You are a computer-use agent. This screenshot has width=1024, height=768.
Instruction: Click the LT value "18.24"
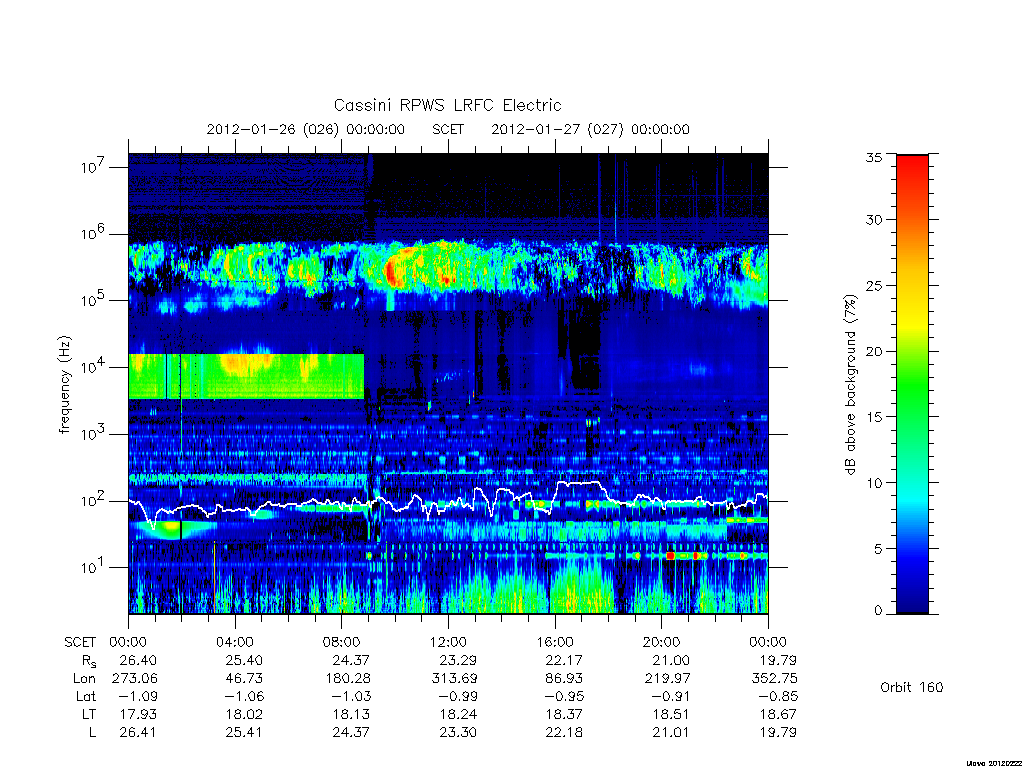(x=458, y=714)
